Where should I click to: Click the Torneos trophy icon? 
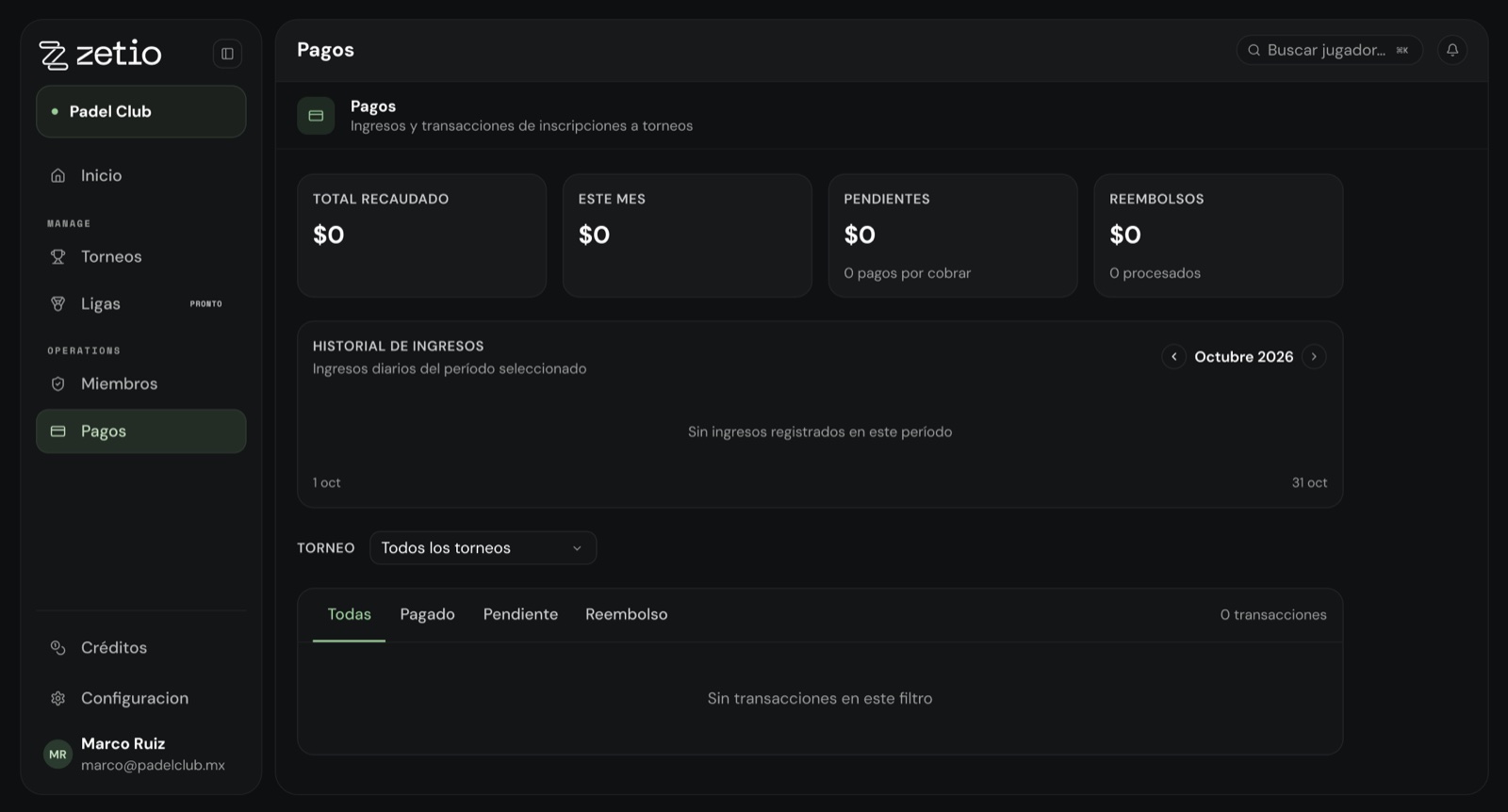(58, 257)
